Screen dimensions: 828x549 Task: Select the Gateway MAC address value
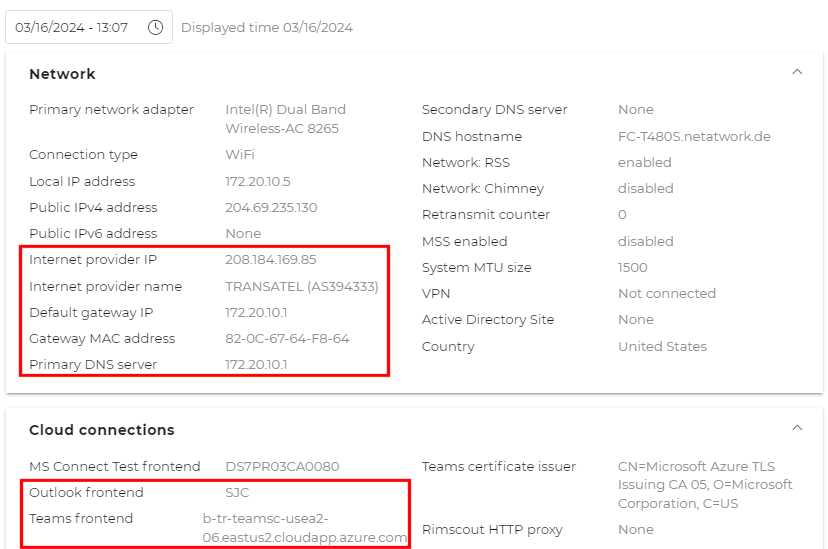click(287, 338)
